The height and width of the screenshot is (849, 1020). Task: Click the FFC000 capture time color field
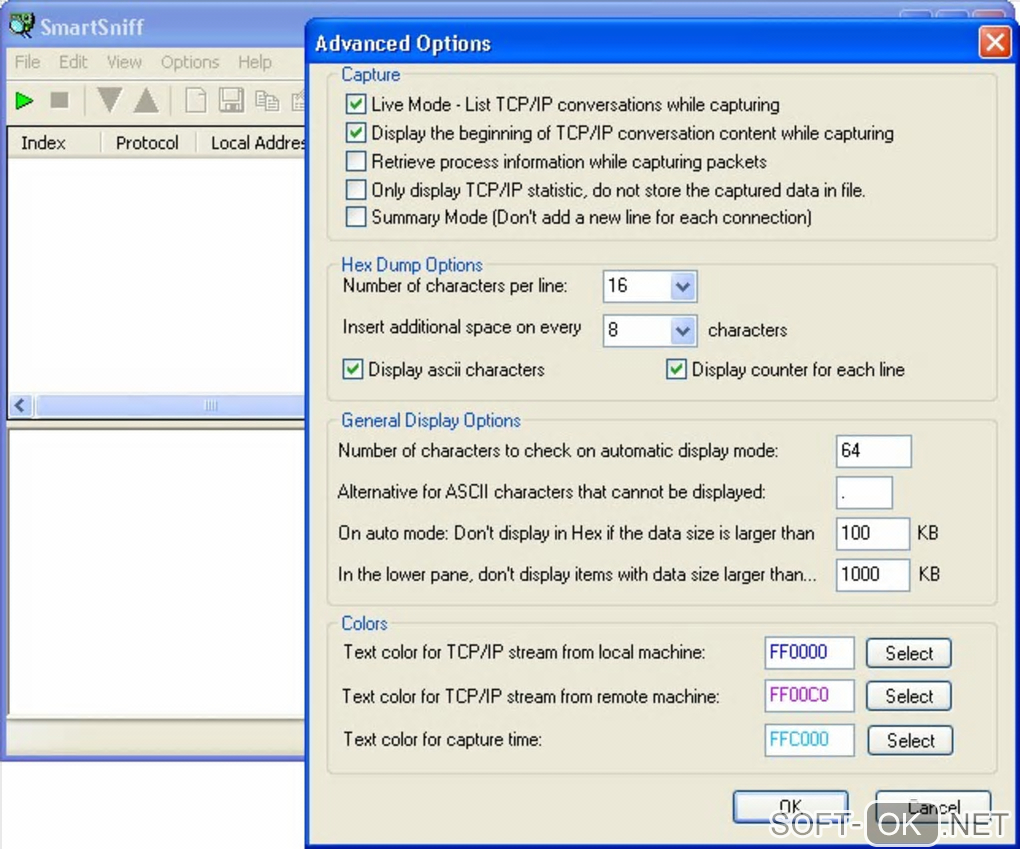pyautogui.click(x=809, y=740)
